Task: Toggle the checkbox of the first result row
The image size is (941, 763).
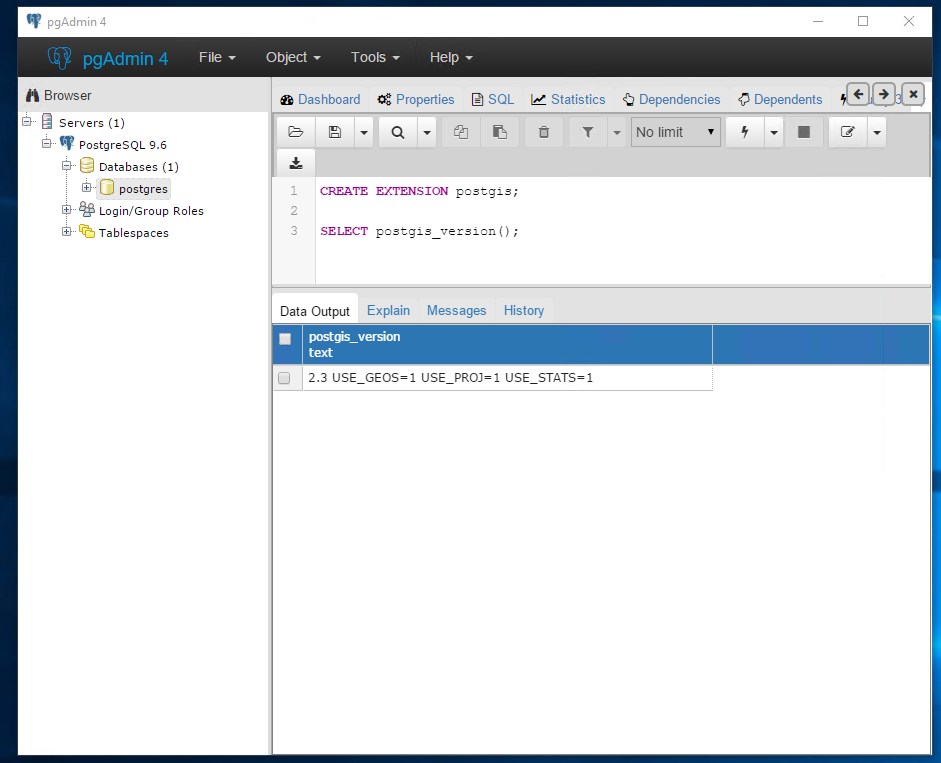Action: pyautogui.click(x=284, y=378)
